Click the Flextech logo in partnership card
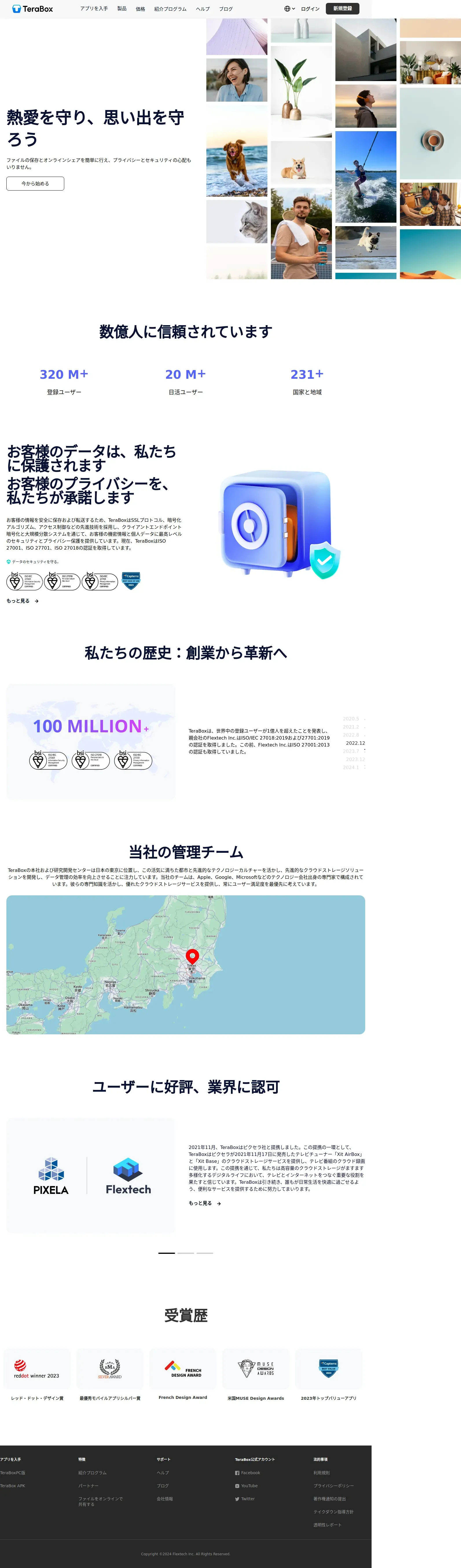 (128, 1176)
